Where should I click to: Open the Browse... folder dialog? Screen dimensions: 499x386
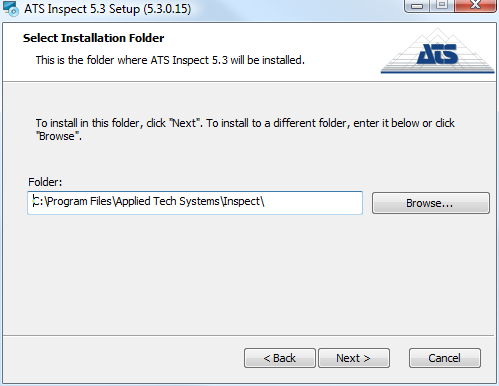(431, 203)
